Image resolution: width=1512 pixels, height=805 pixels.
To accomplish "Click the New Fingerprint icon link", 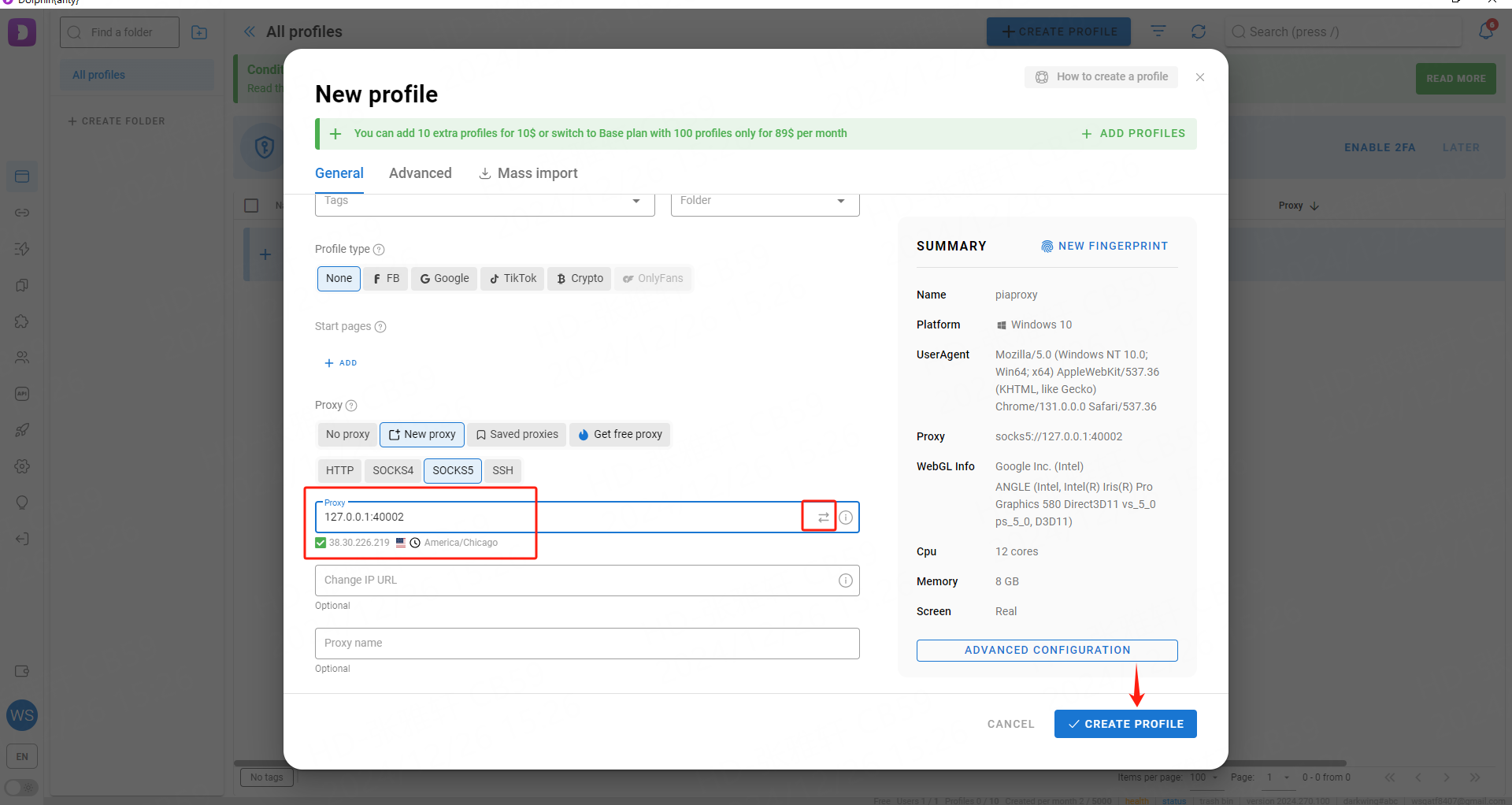I will pos(1104,247).
